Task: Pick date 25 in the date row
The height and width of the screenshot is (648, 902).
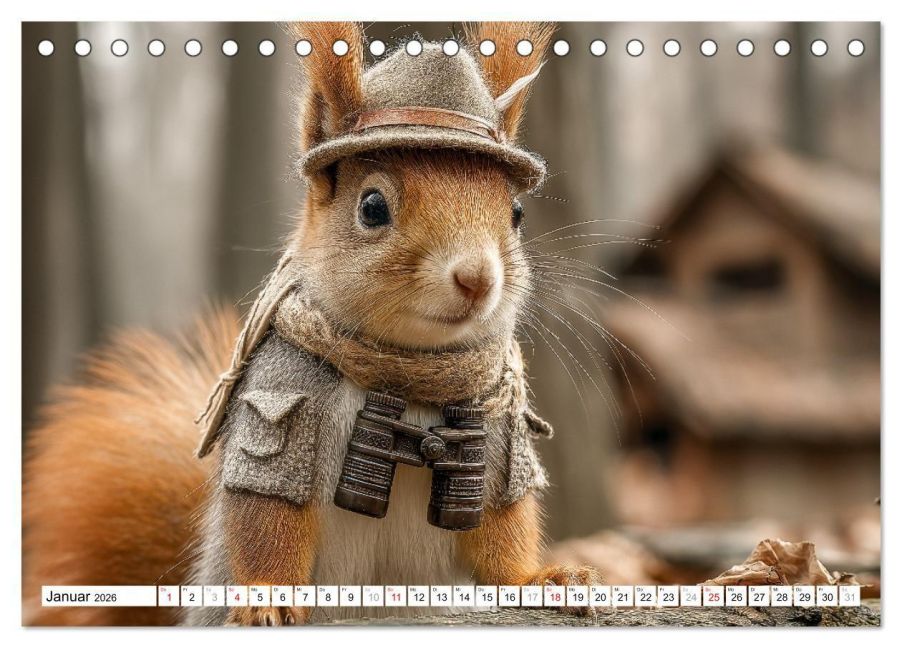Action: [714, 596]
